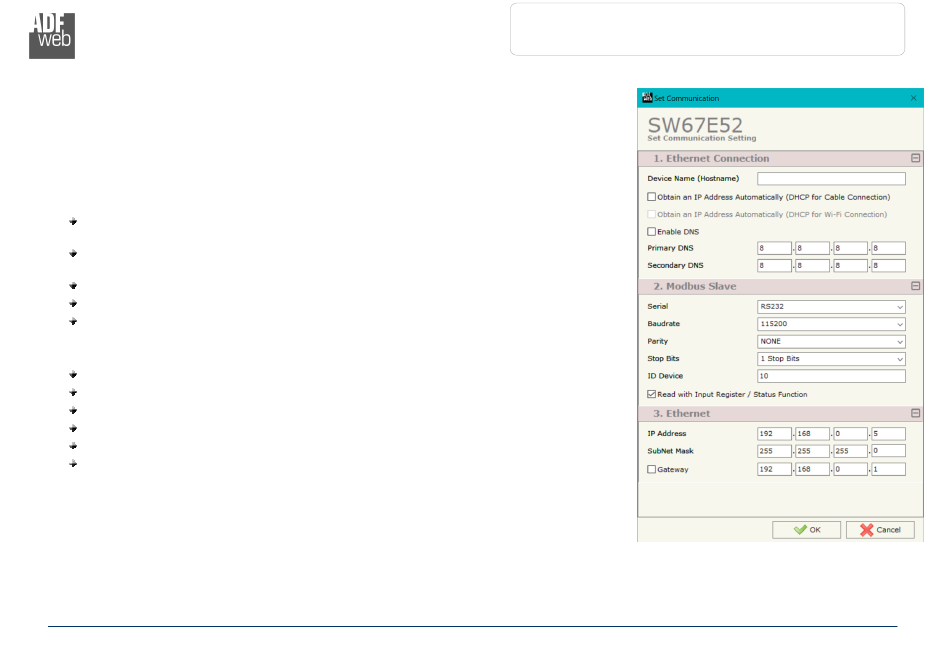Viewport: 950px width, 659px height.
Task: Collapse the 3. Ethernet section
Action: click(915, 413)
